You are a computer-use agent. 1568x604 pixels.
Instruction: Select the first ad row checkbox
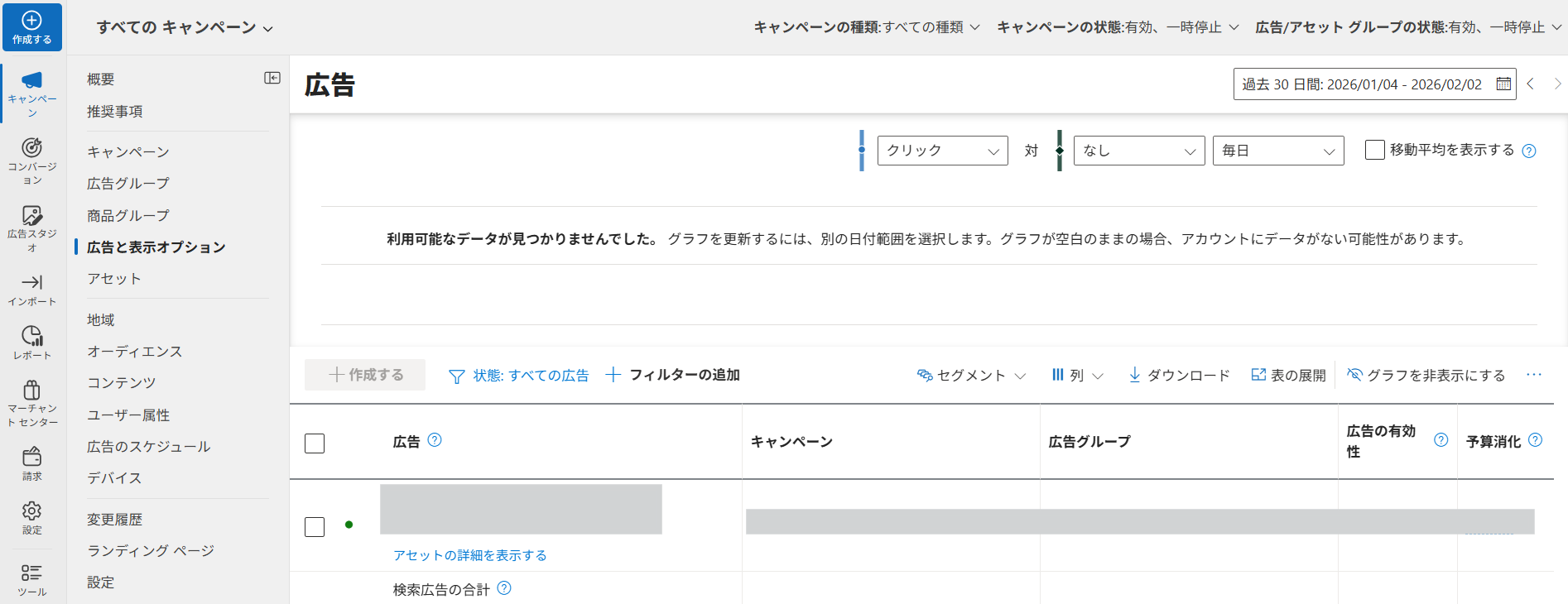[315, 527]
